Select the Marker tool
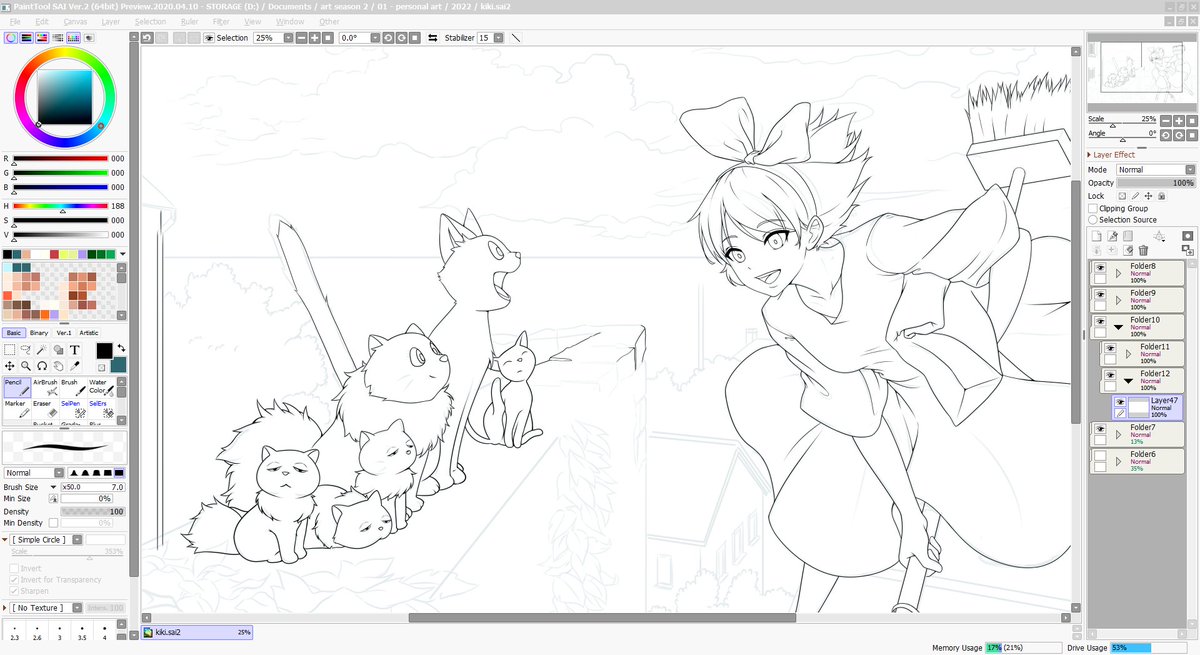The width and height of the screenshot is (1200, 655). point(16,408)
